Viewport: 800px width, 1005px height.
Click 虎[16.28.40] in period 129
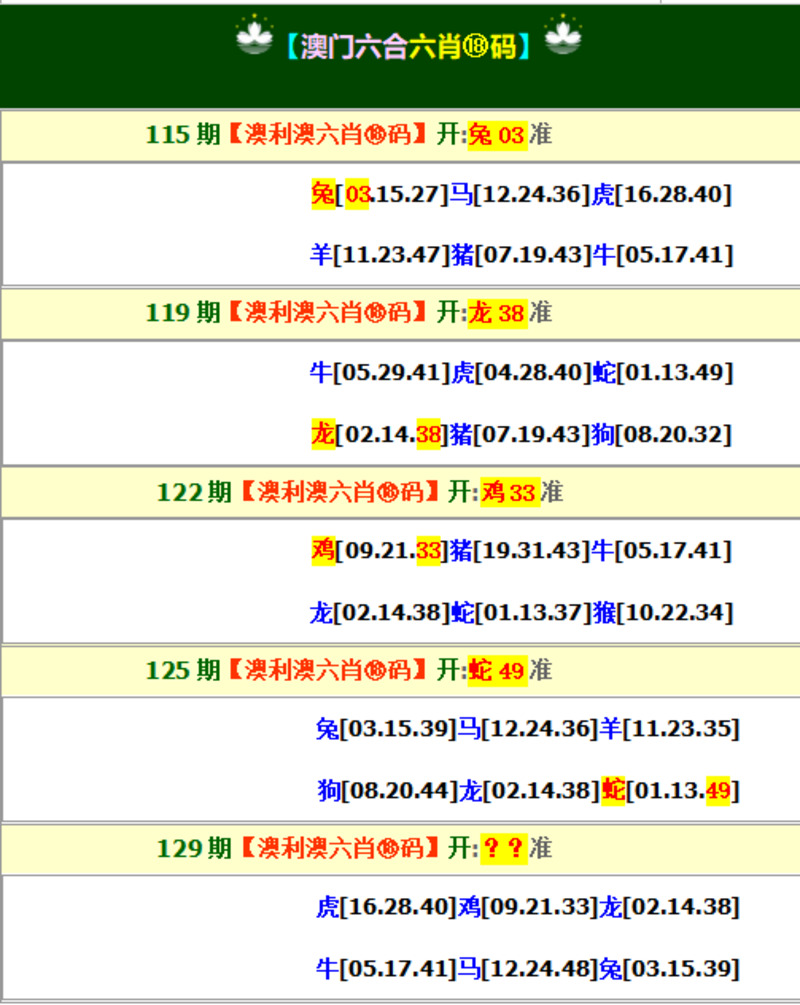(386, 907)
